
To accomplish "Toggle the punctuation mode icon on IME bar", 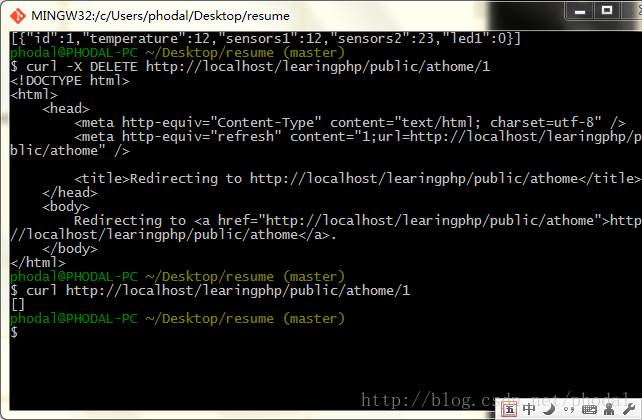I will coord(569,409).
